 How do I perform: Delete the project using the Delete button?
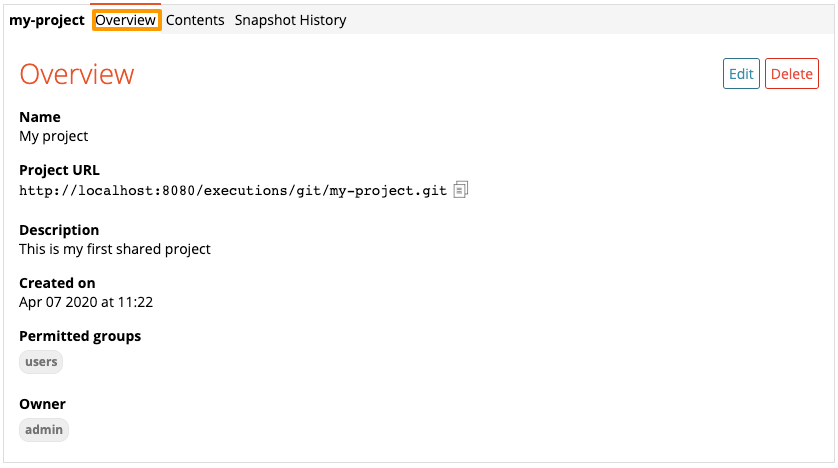point(792,74)
